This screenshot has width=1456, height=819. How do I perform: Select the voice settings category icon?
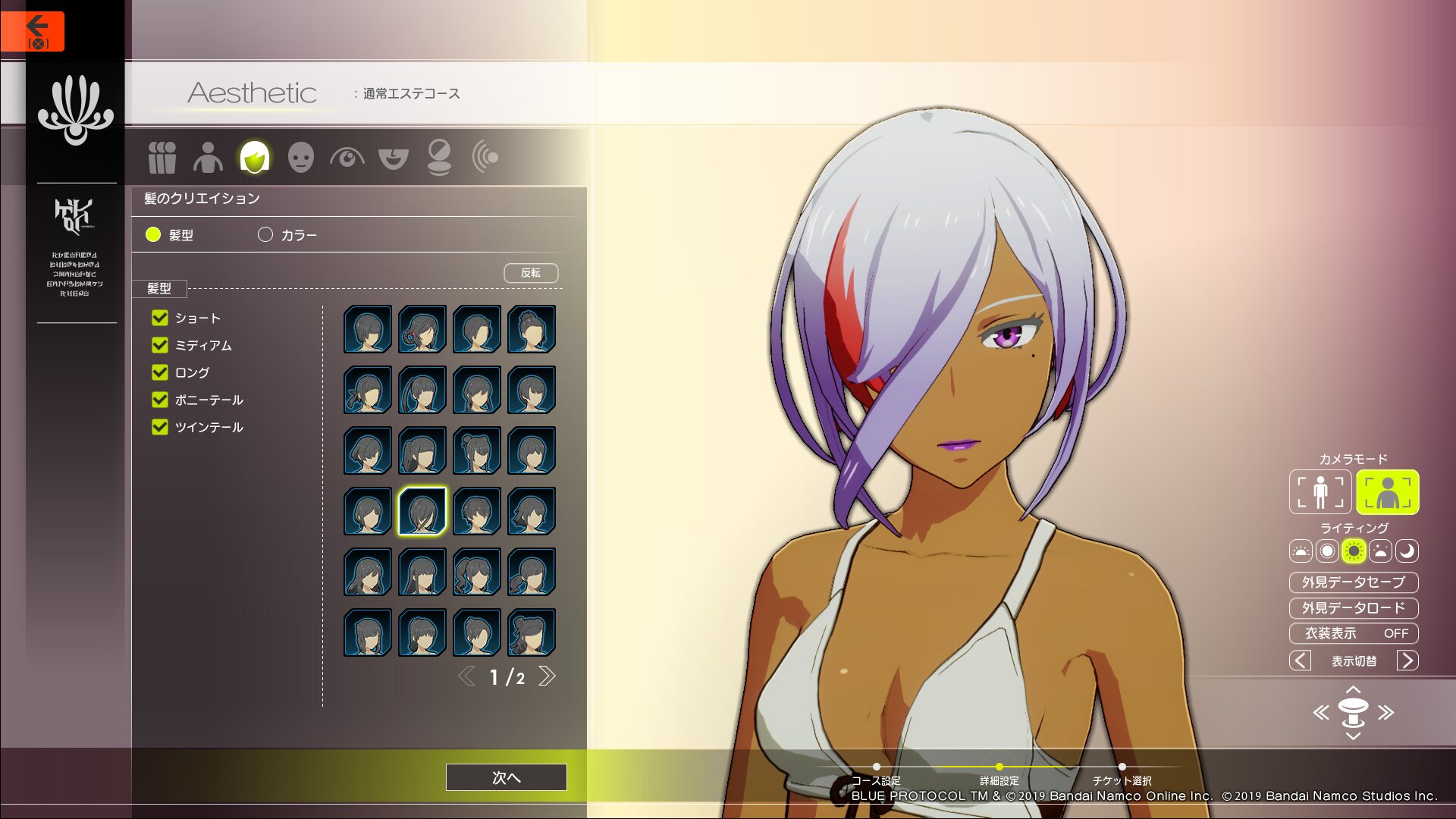click(485, 158)
